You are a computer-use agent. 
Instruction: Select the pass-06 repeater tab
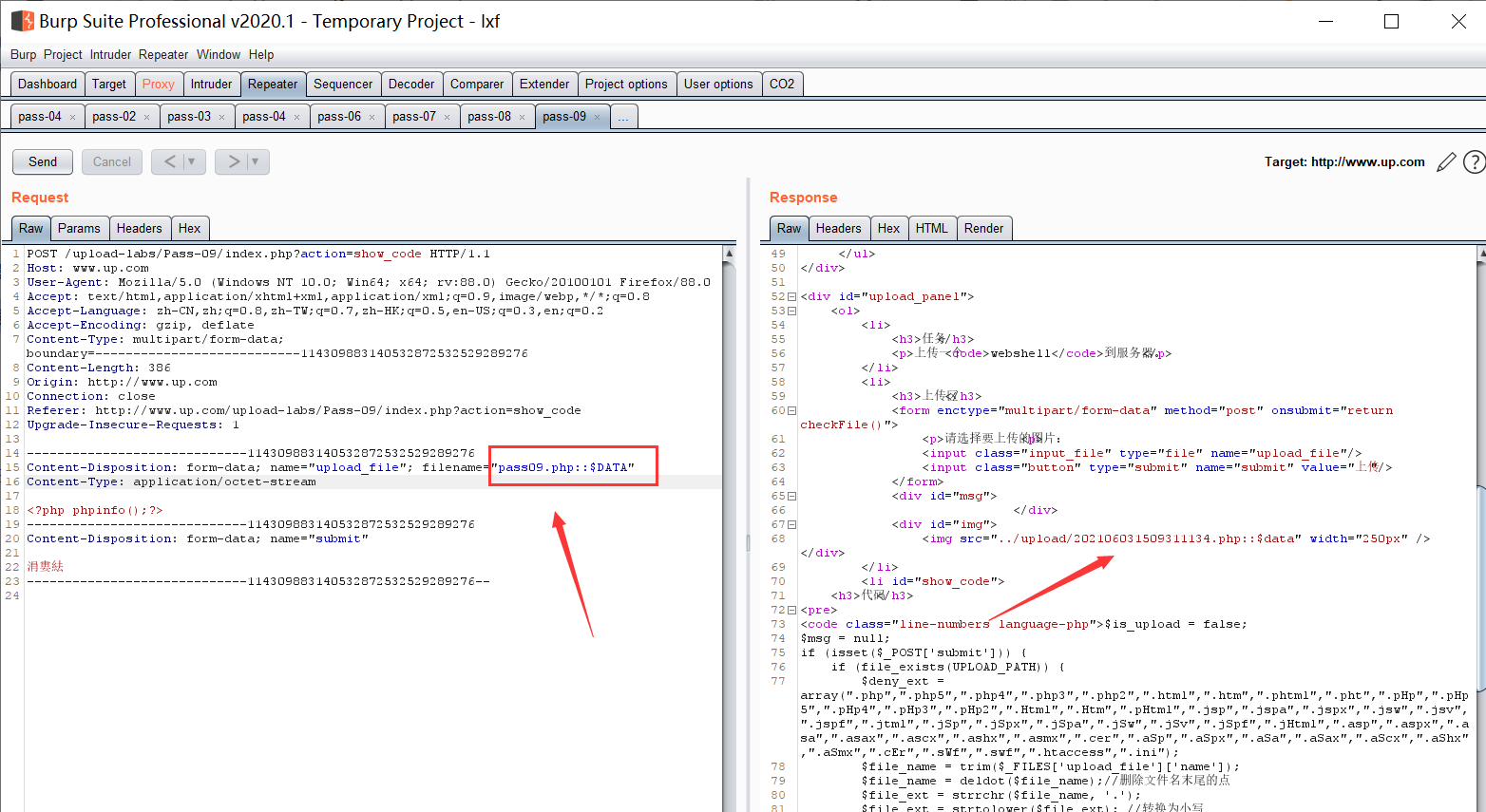pyautogui.click(x=339, y=116)
